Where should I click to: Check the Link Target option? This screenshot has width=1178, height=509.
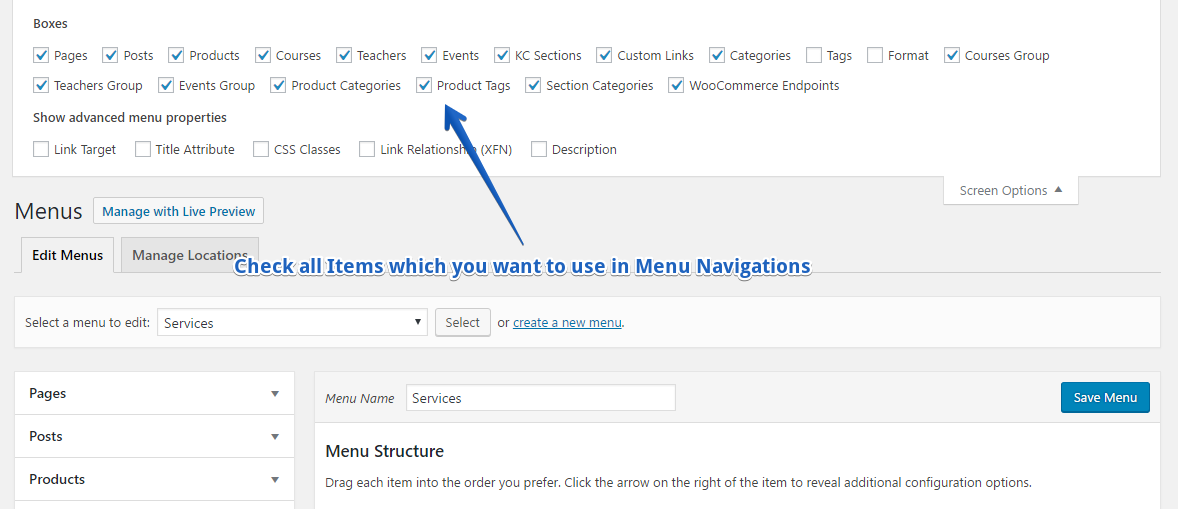tap(41, 150)
